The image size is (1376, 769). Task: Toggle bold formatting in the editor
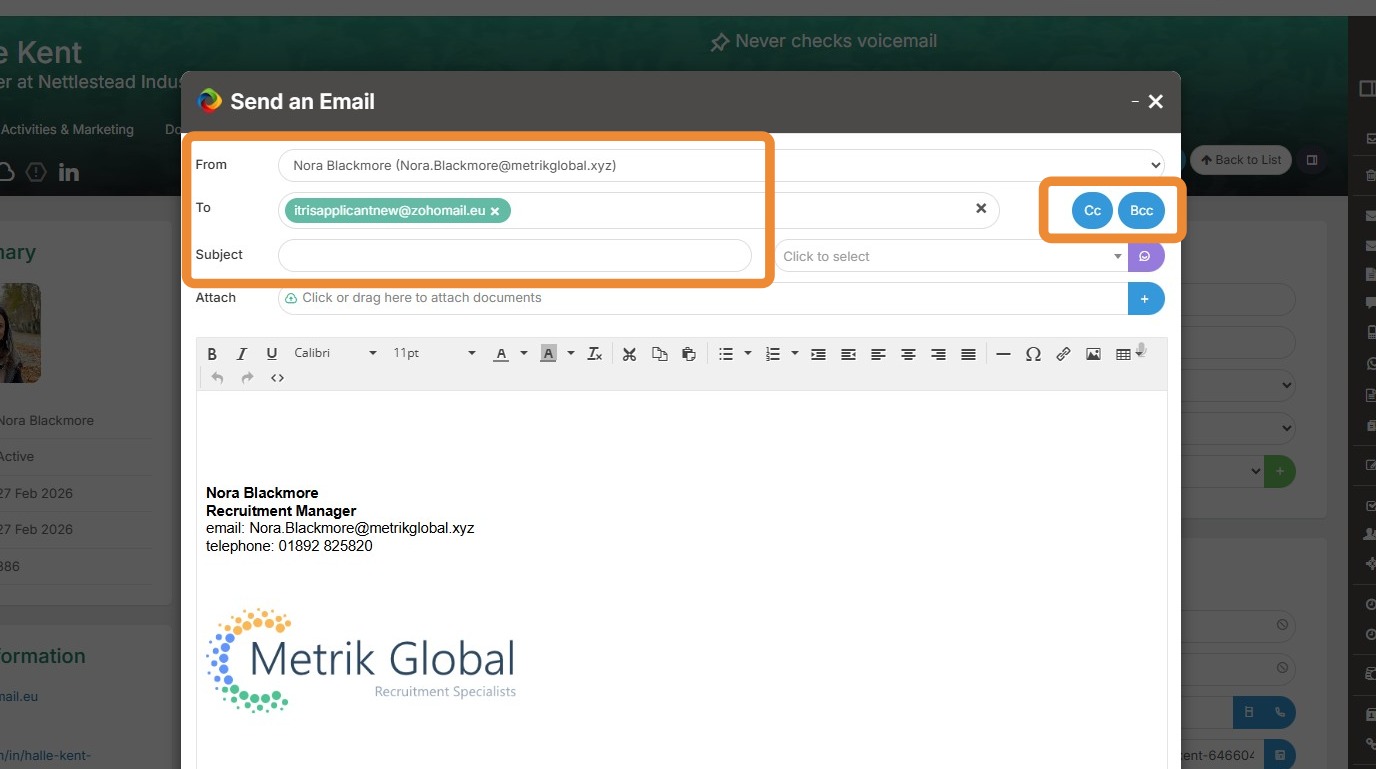pos(212,354)
